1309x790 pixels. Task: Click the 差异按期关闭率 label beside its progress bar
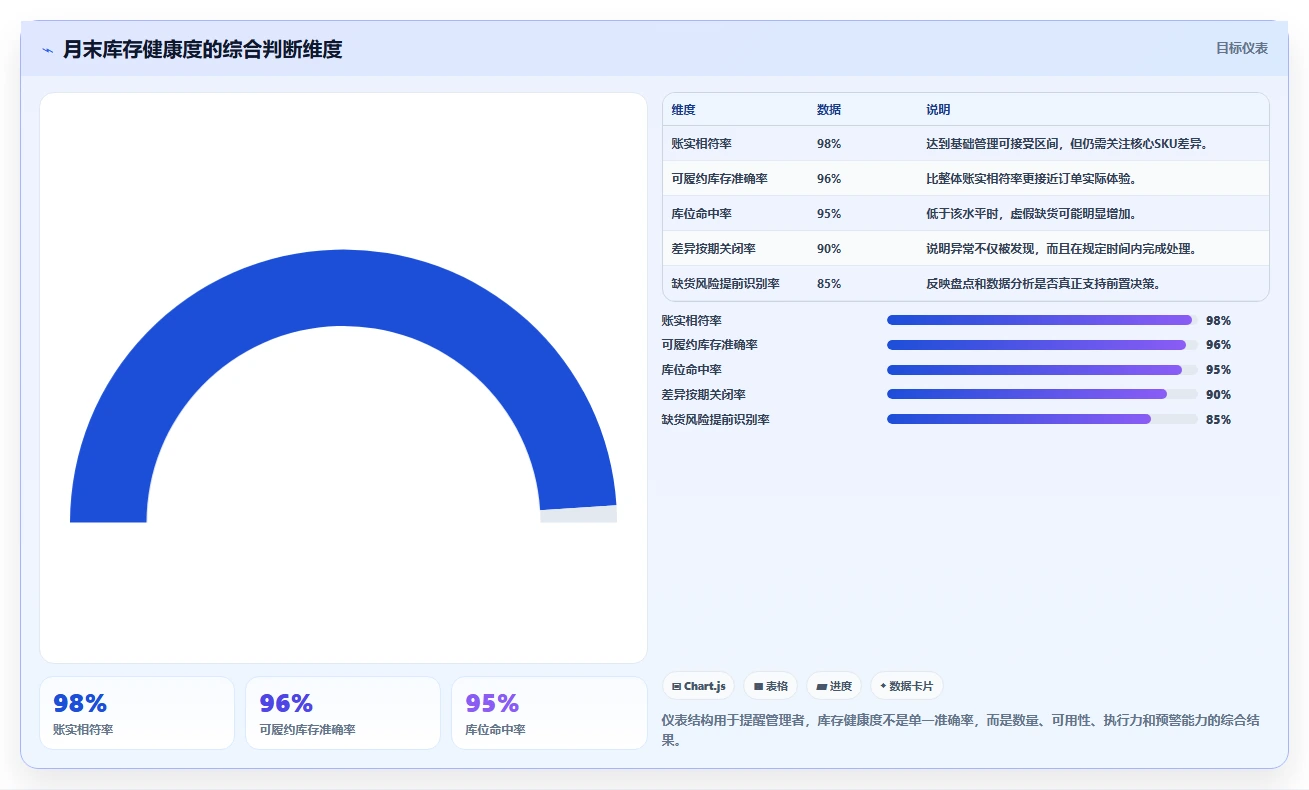(x=703, y=395)
